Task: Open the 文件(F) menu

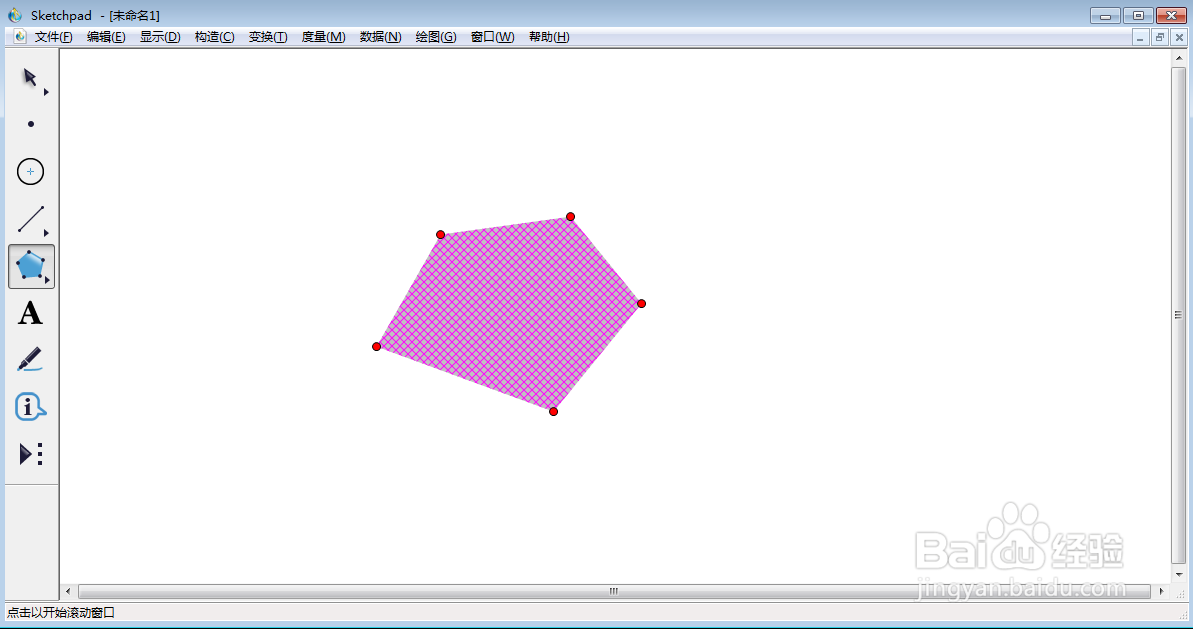Action: tap(53, 37)
